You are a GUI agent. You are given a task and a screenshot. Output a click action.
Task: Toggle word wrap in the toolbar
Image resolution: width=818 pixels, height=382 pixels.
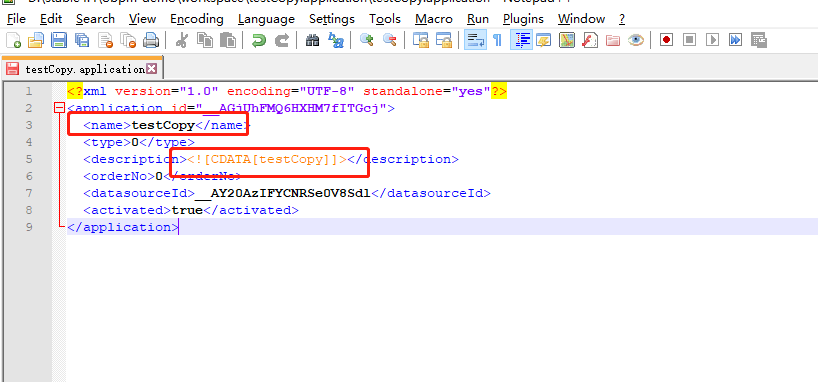pyautogui.click(x=475, y=40)
